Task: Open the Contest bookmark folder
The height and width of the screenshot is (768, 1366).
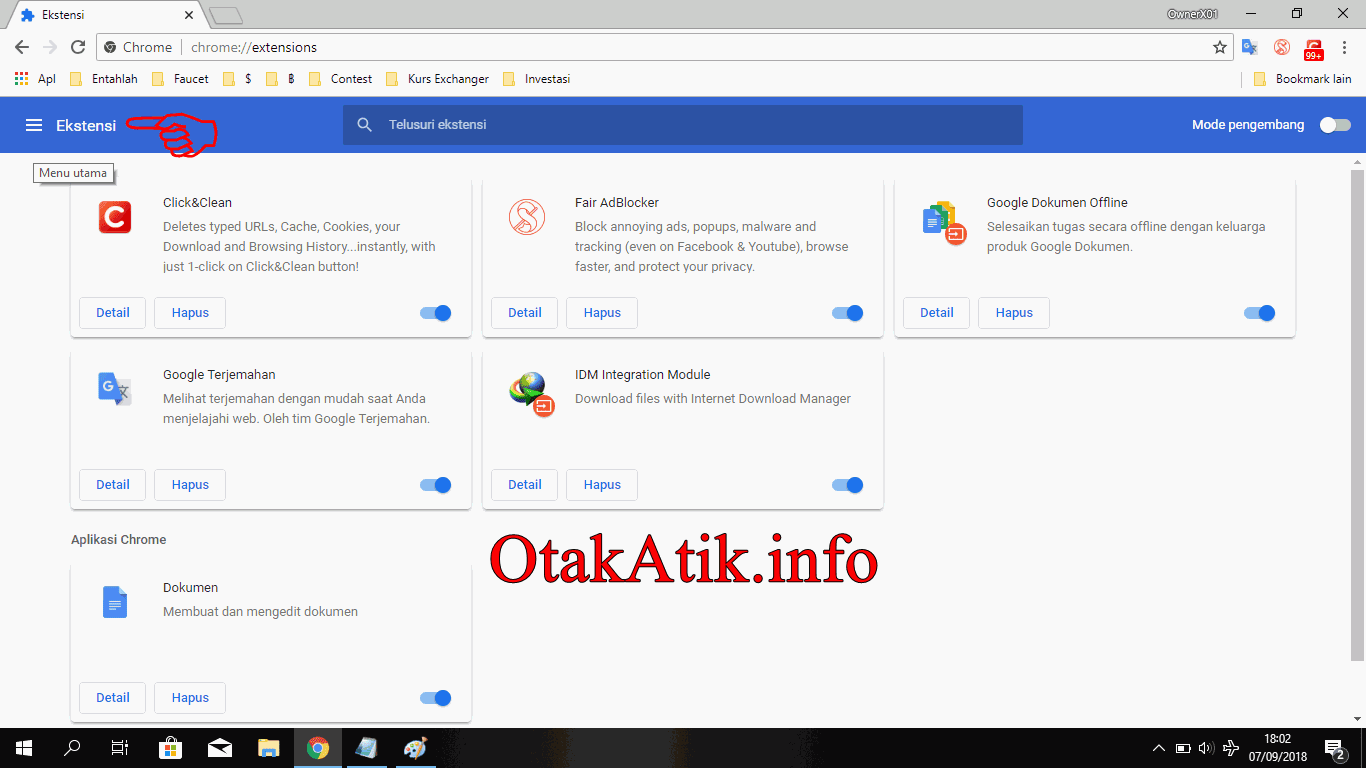Action: tap(340, 78)
